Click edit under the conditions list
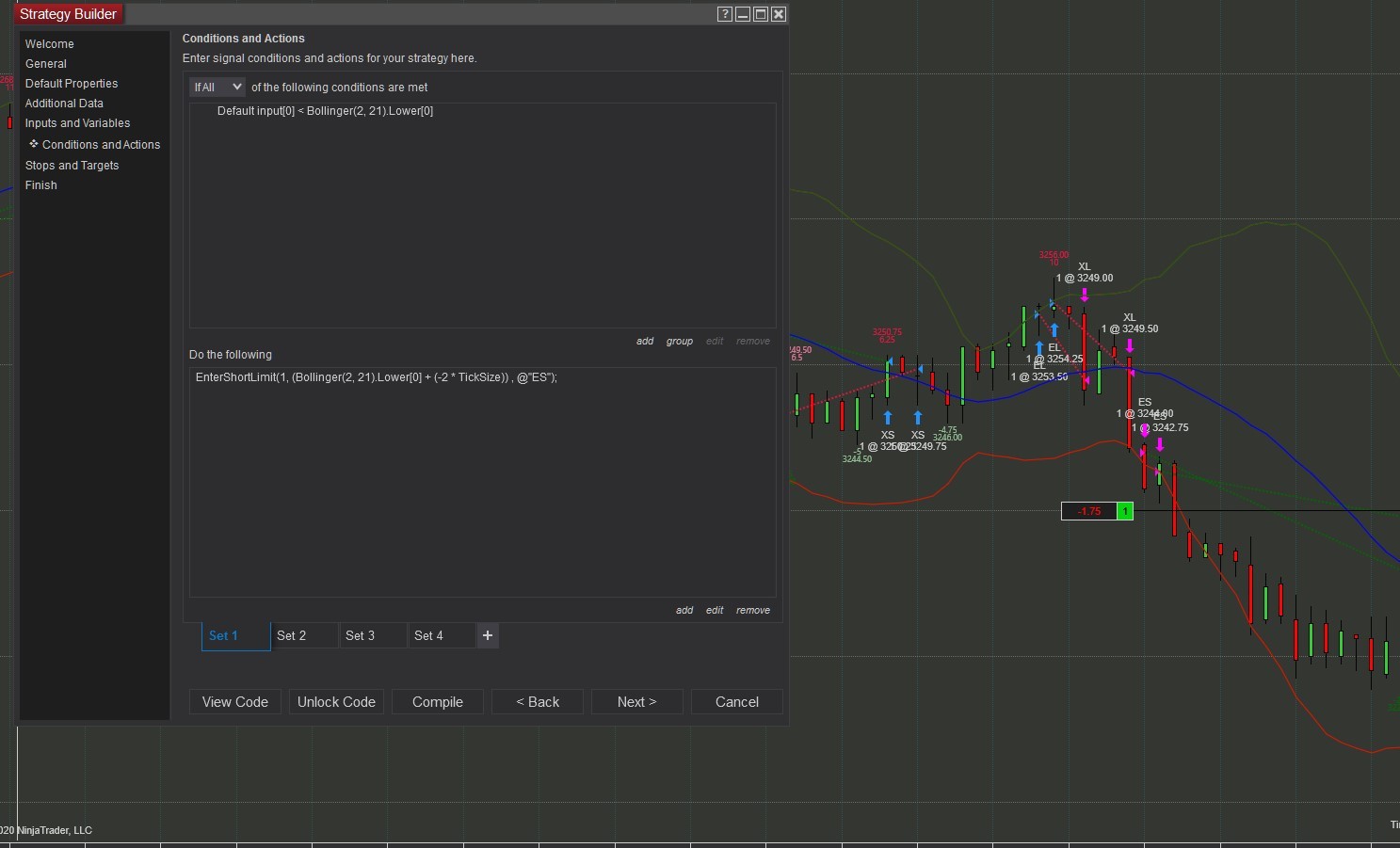The image size is (1400, 848). point(715,342)
